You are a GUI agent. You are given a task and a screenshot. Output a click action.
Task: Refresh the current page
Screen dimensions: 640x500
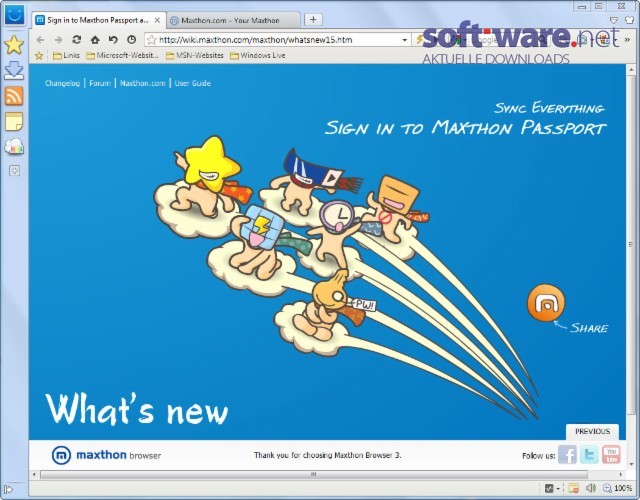click(76, 40)
